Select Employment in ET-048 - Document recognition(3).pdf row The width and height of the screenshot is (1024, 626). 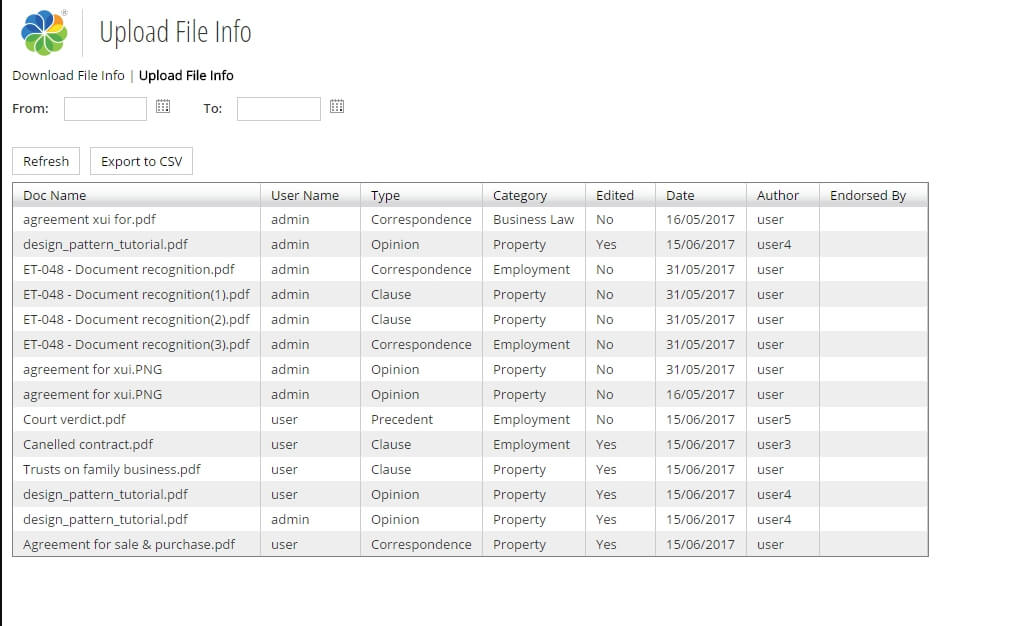pos(532,345)
